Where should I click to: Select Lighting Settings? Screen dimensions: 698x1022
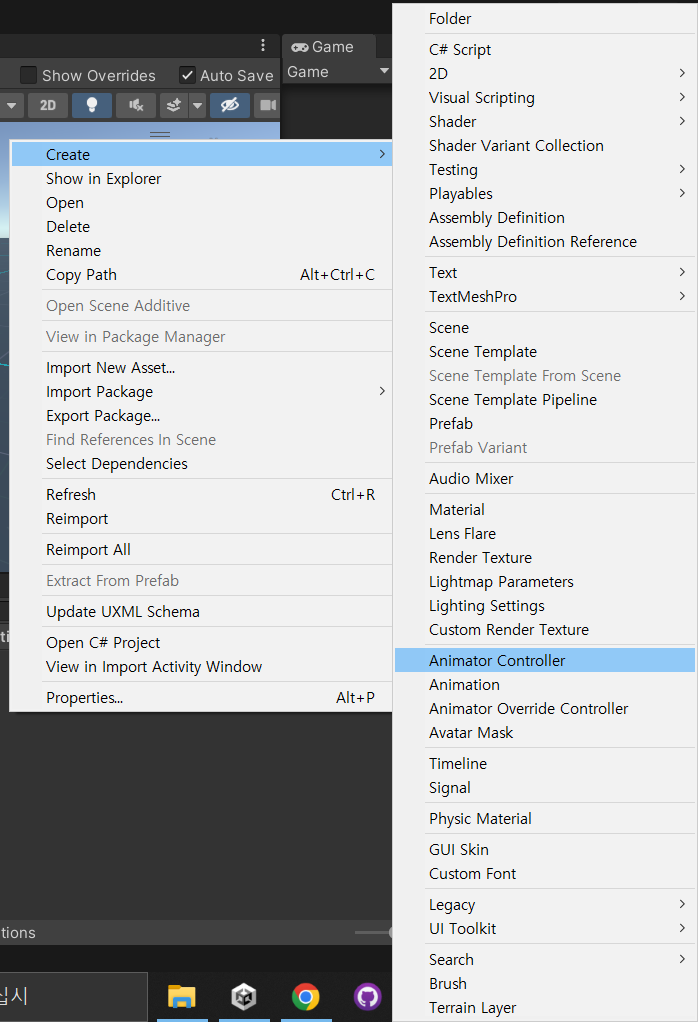coord(545,606)
